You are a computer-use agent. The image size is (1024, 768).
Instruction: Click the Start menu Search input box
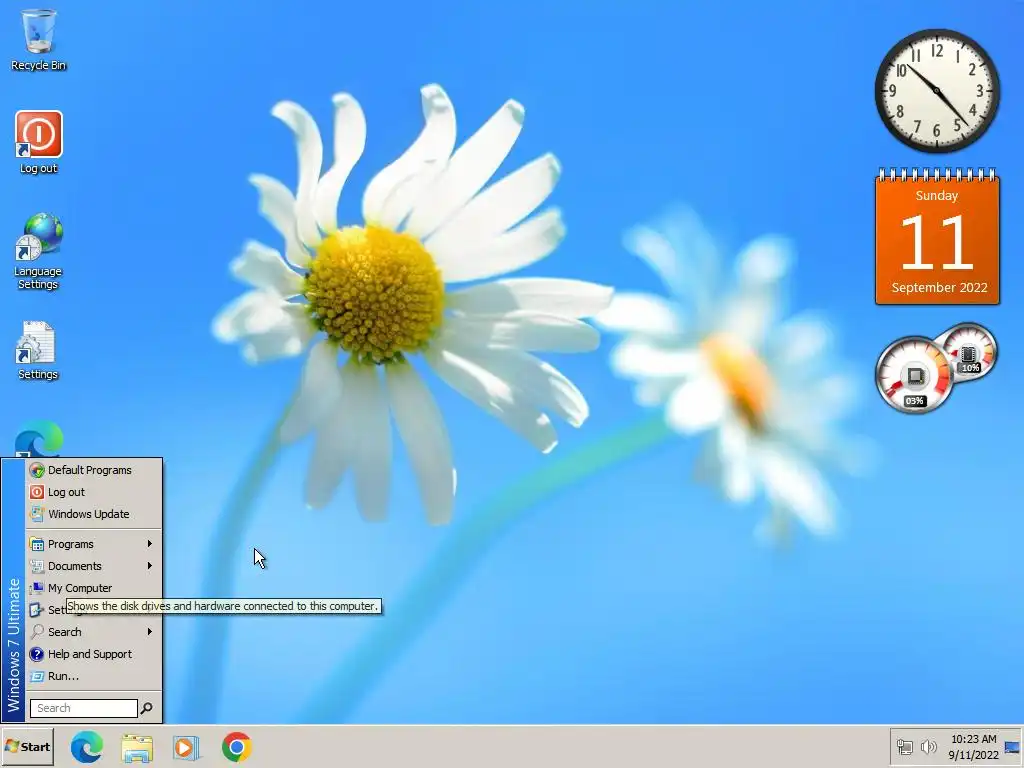pyautogui.click(x=84, y=708)
